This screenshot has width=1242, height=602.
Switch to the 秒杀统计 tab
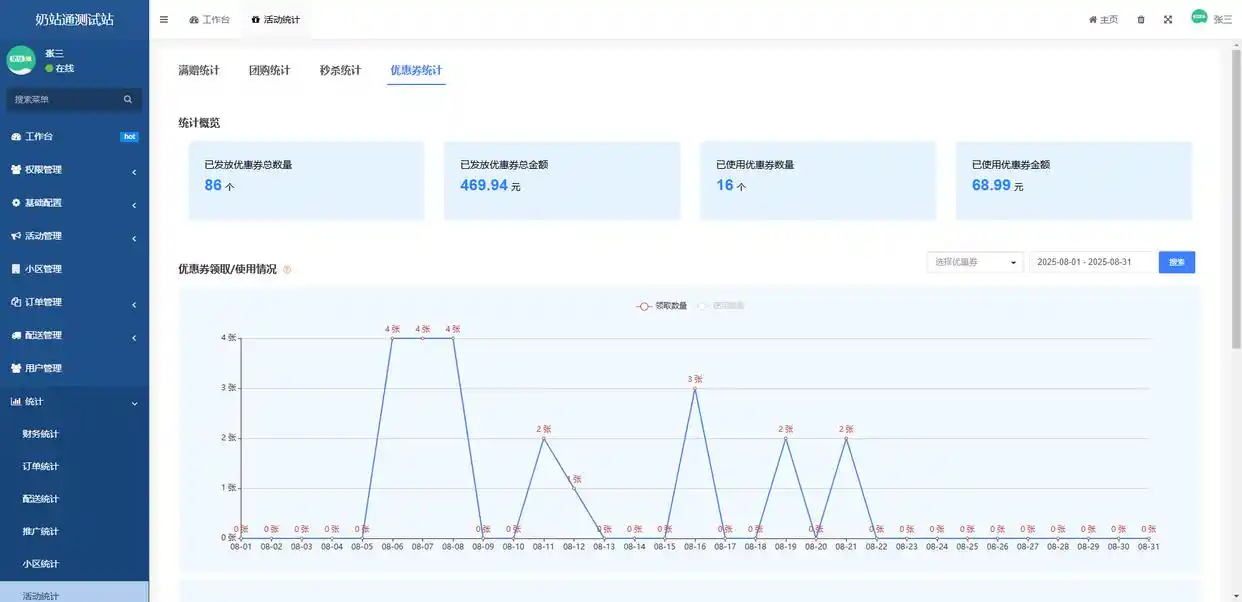pos(340,71)
